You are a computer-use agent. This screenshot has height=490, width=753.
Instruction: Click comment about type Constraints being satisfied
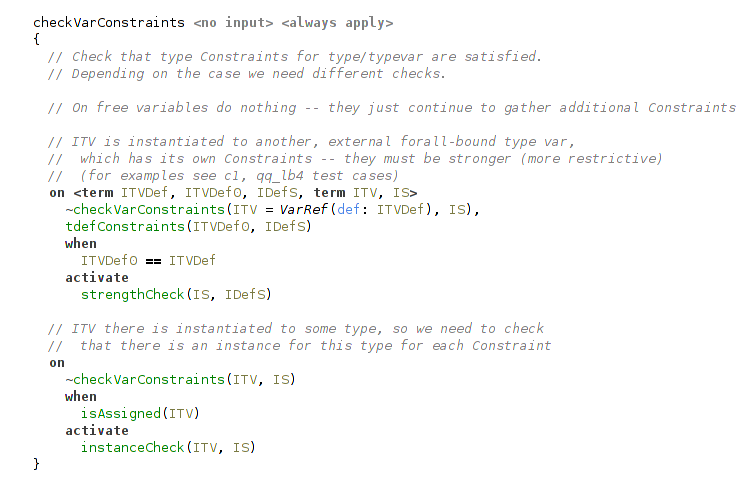pyautogui.click(x=294, y=57)
